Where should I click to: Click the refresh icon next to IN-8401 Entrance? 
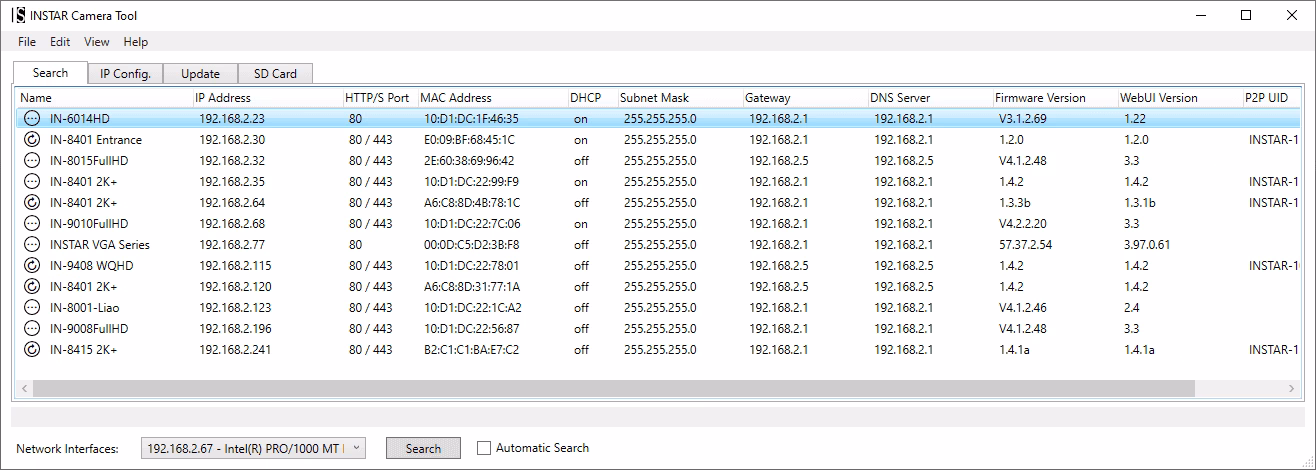[32, 140]
